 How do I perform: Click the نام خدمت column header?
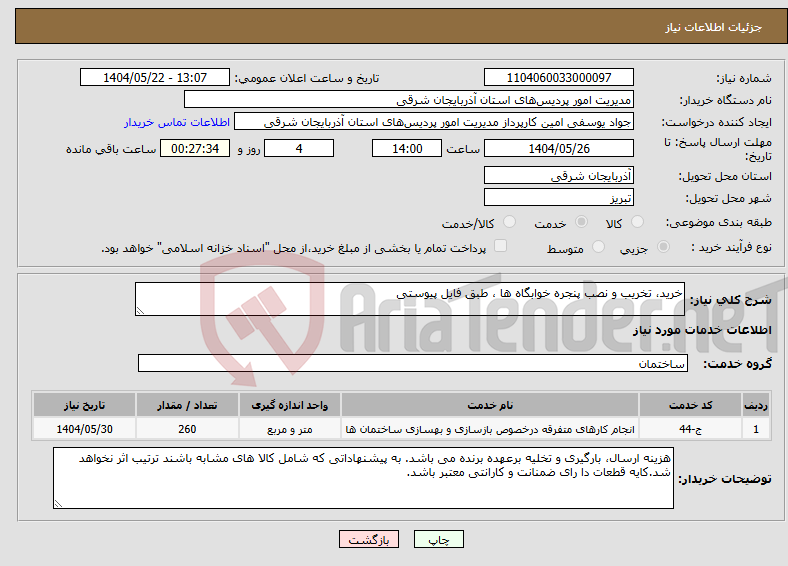pyautogui.click(x=490, y=405)
